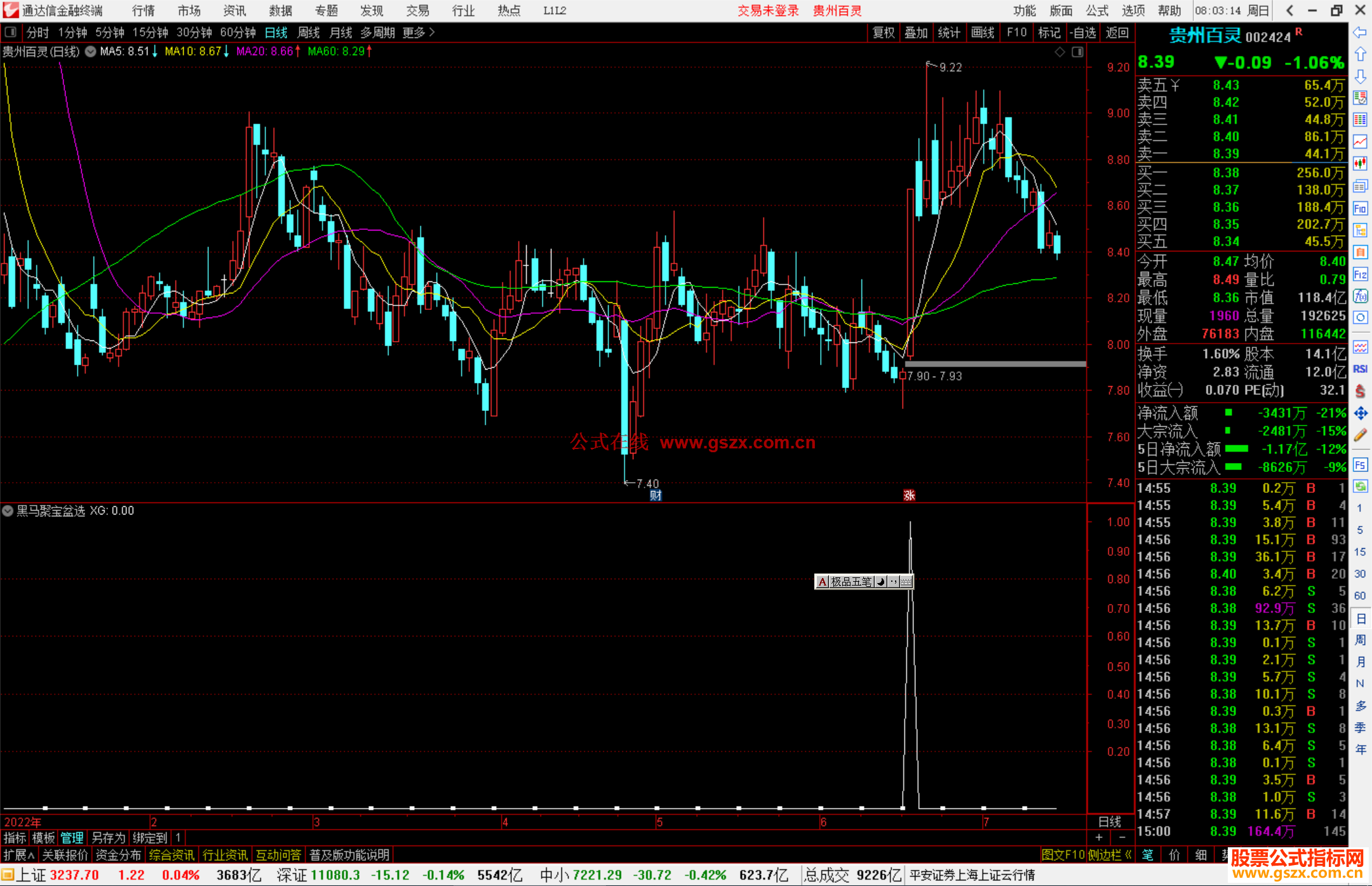
Task: Click the panel toggle icon left of 分时
Action: tap(11, 32)
